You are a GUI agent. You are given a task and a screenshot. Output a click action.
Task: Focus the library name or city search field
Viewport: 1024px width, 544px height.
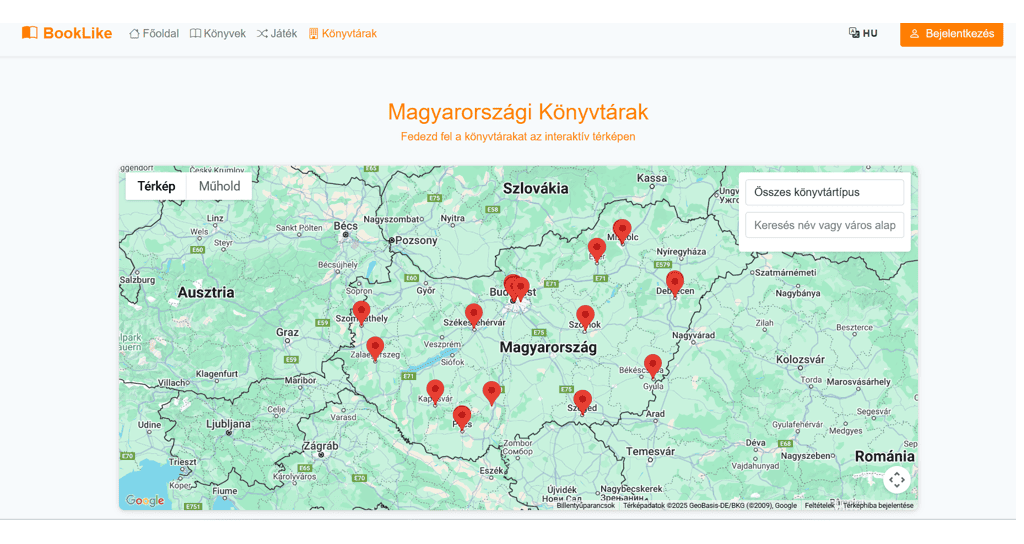point(824,225)
